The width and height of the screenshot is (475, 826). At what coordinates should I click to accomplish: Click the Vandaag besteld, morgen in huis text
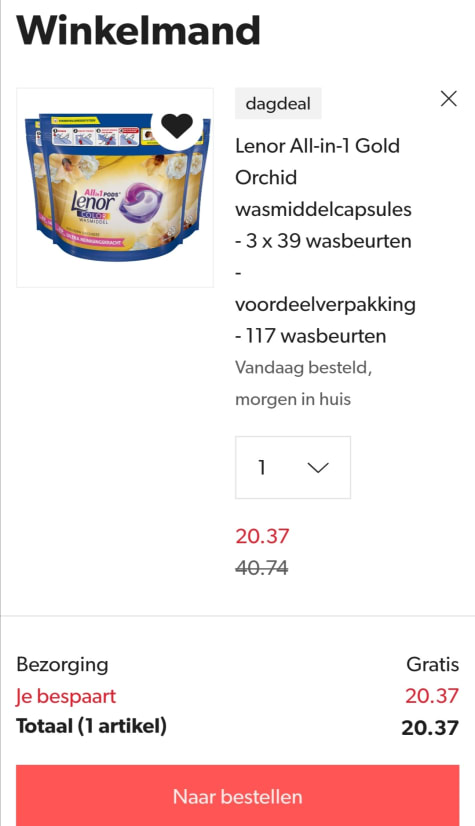coord(303,383)
